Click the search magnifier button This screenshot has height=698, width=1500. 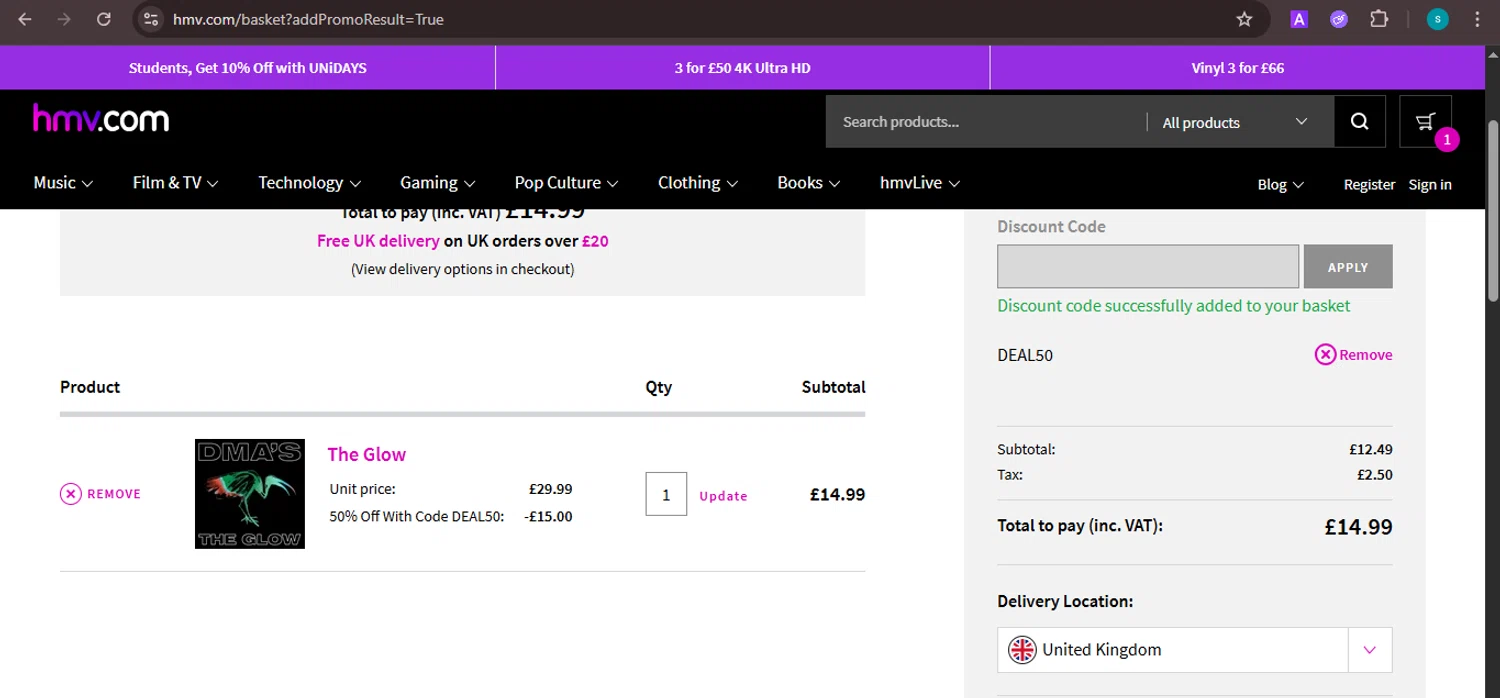coord(1359,122)
